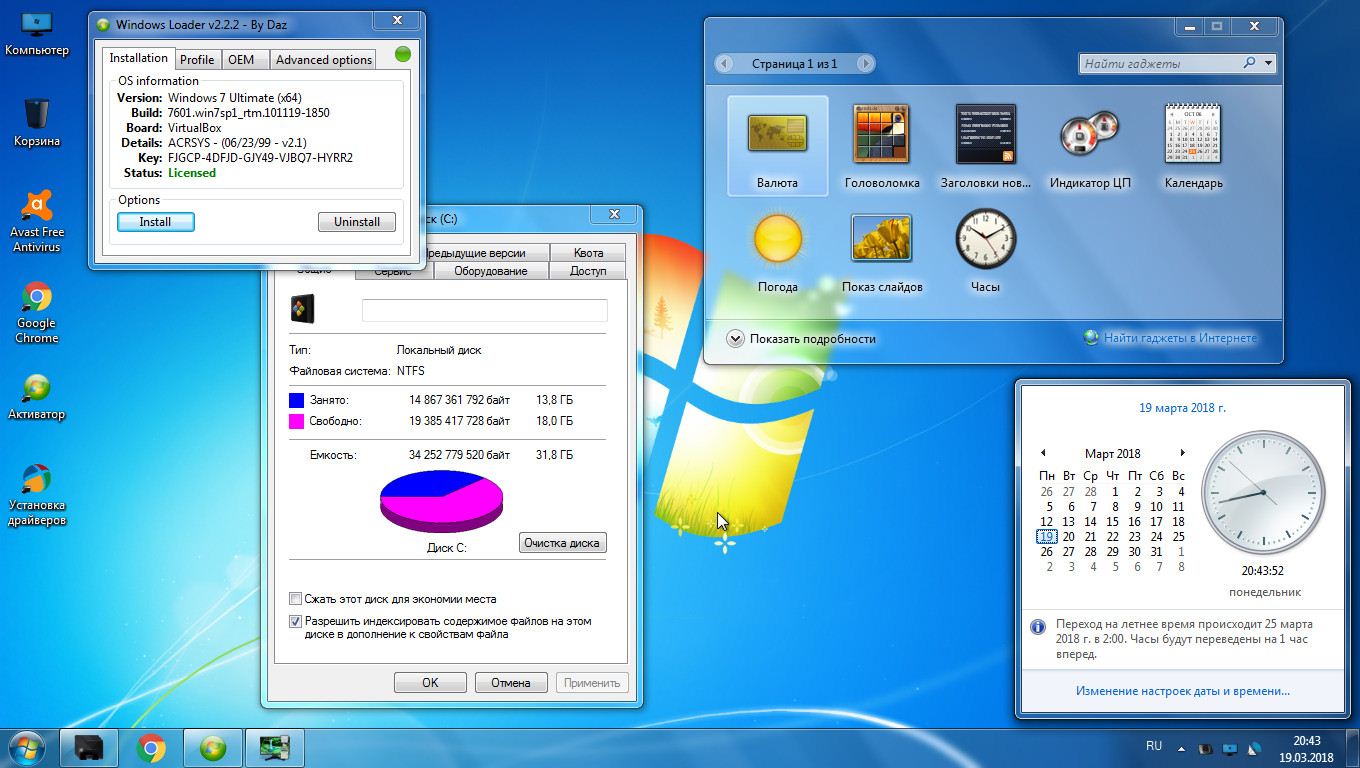Open the Корзина recycle bin icon
The image size is (1360, 768).
37,122
